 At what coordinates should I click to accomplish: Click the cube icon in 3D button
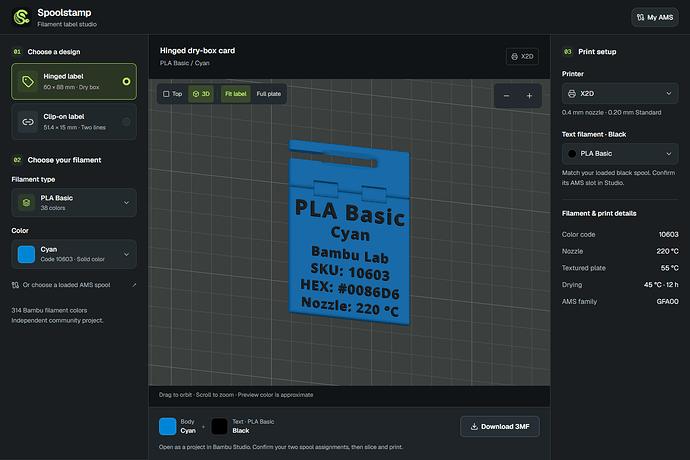click(x=196, y=94)
